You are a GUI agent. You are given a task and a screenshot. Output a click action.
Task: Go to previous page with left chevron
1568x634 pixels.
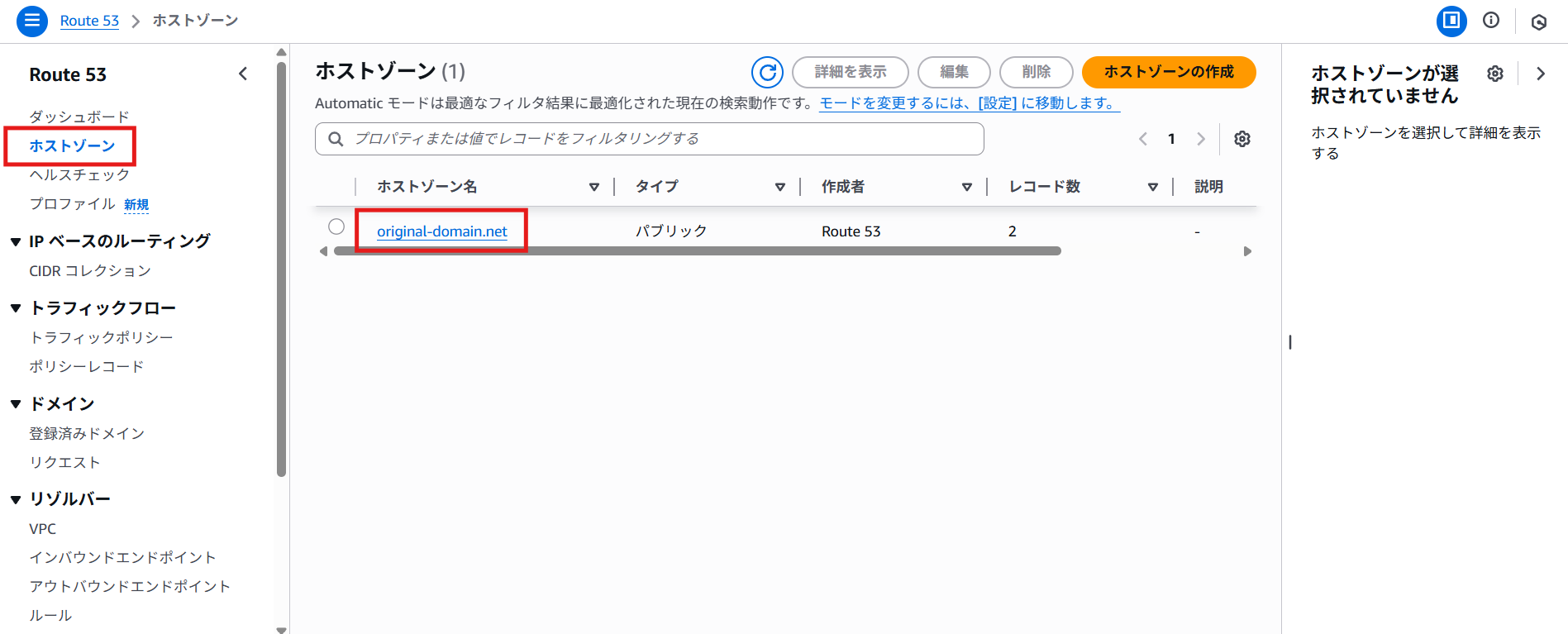click(x=1143, y=139)
